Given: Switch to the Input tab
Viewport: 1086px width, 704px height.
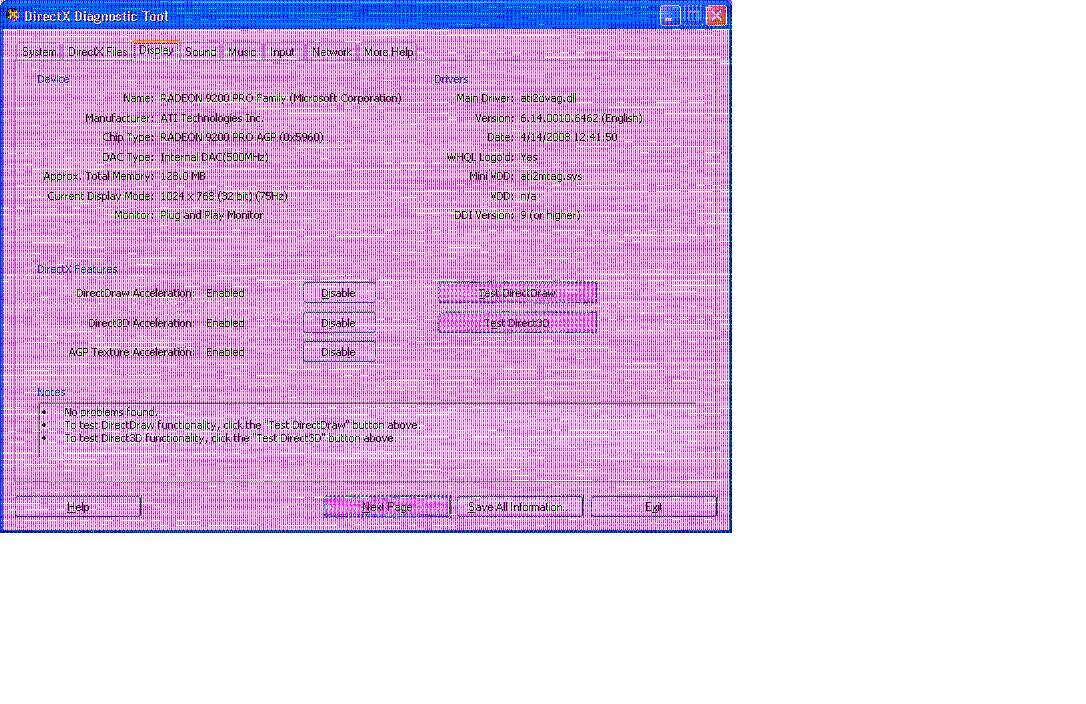Looking at the screenshot, I should [283, 52].
